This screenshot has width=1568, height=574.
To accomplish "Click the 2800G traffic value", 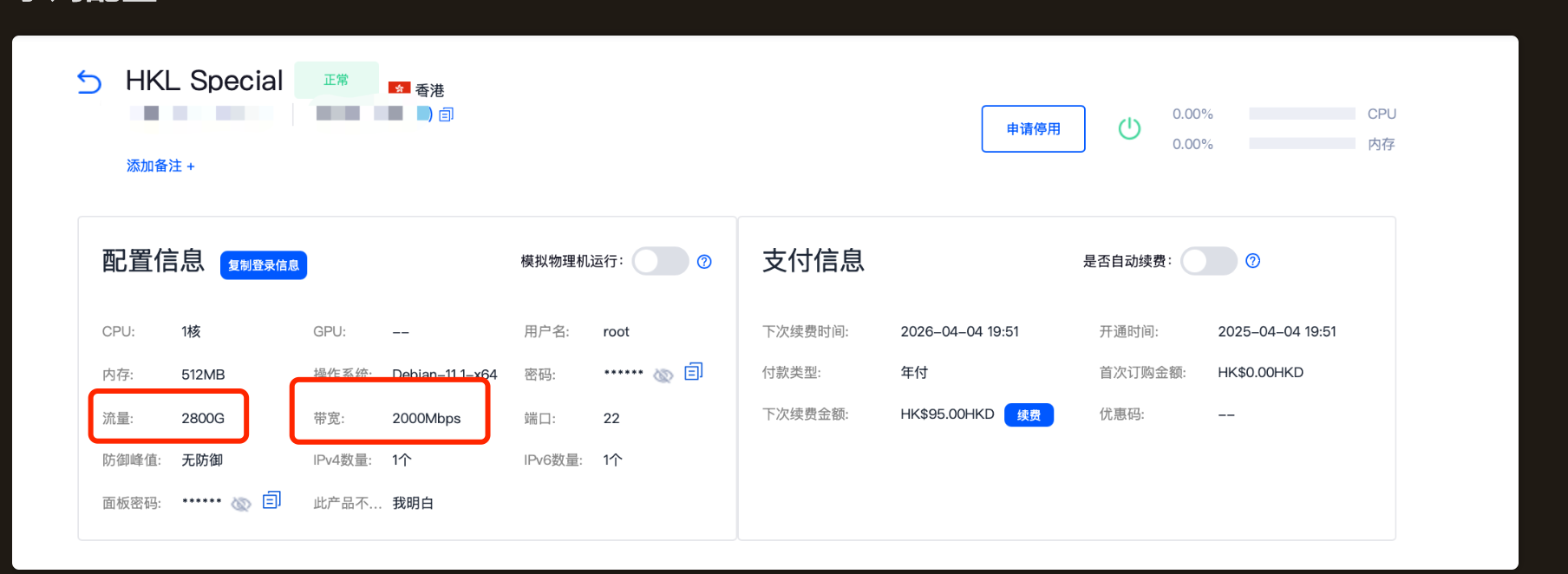I will [x=203, y=418].
